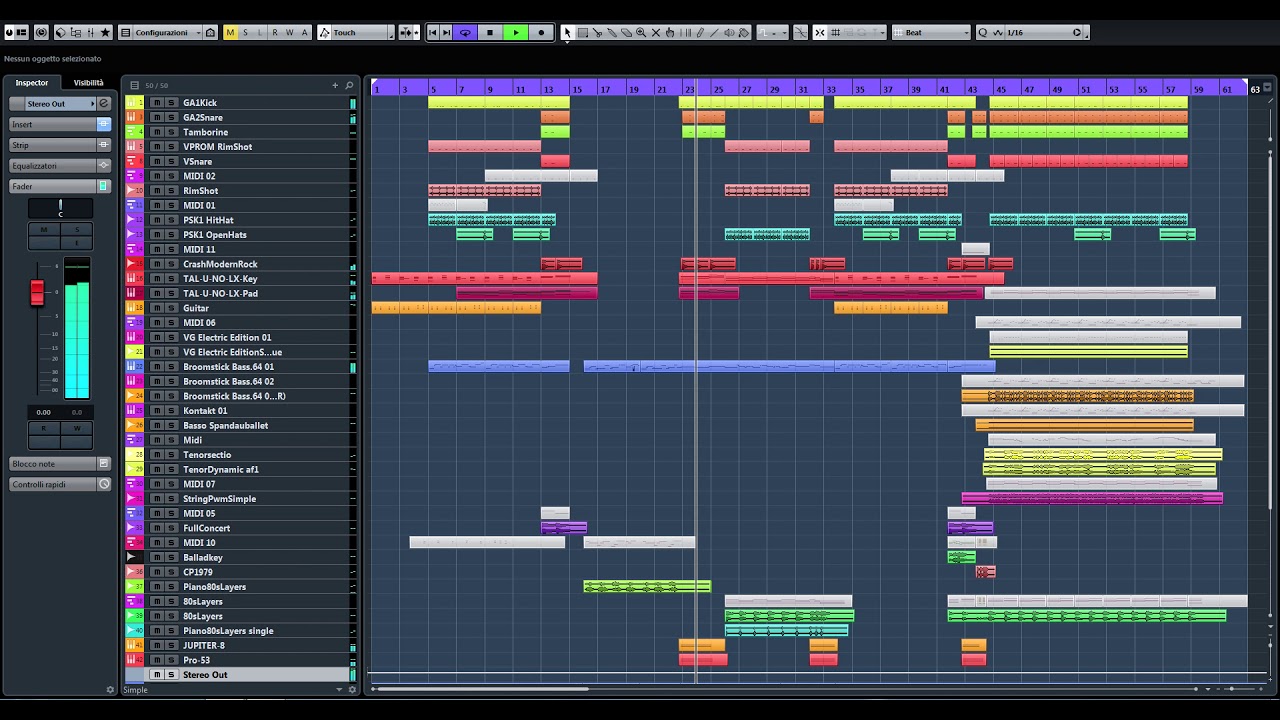Toggle Snap on/off button

click(x=820, y=33)
